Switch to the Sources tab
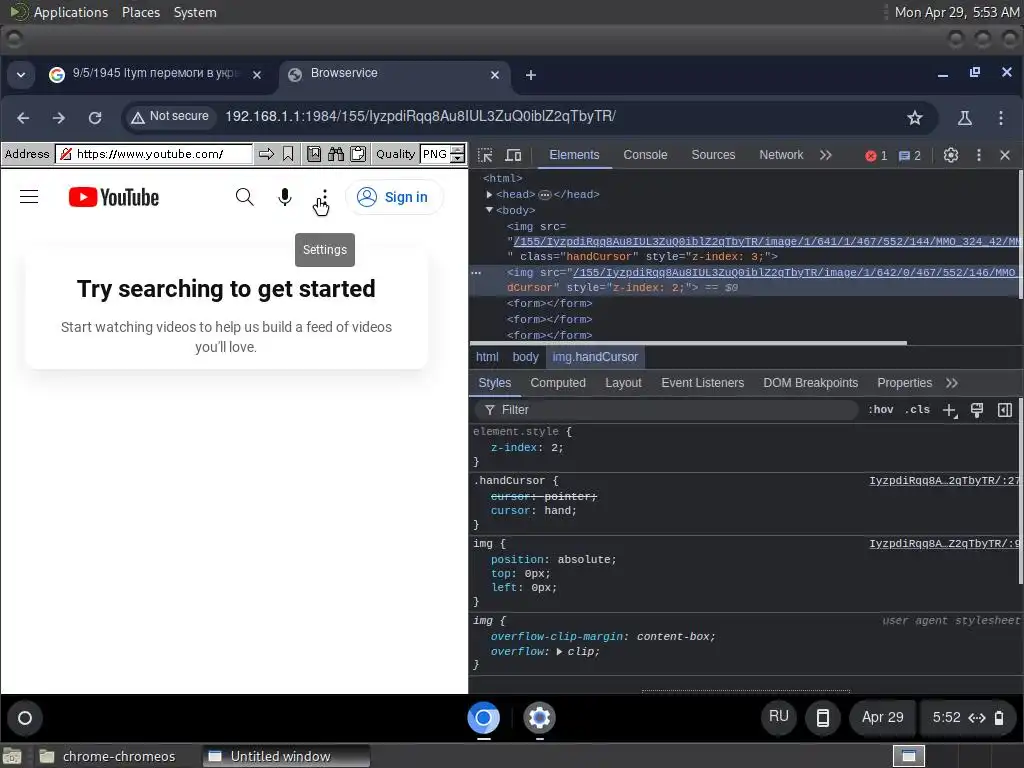Image resolution: width=1024 pixels, height=768 pixels. tap(713, 155)
